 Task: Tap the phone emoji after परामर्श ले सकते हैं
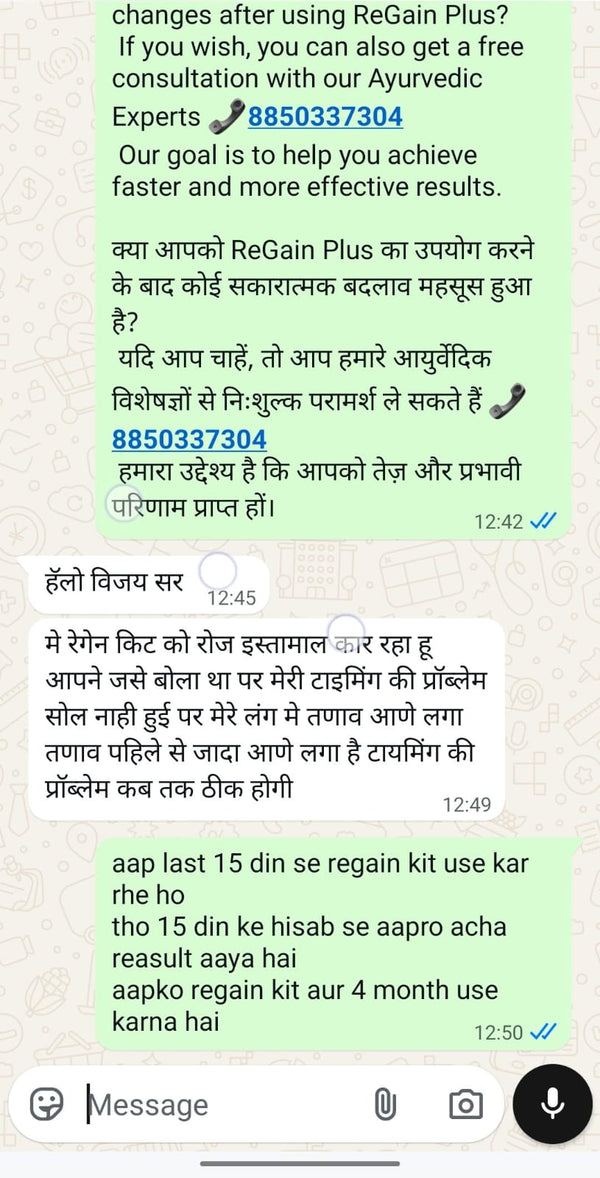click(x=507, y=403)
